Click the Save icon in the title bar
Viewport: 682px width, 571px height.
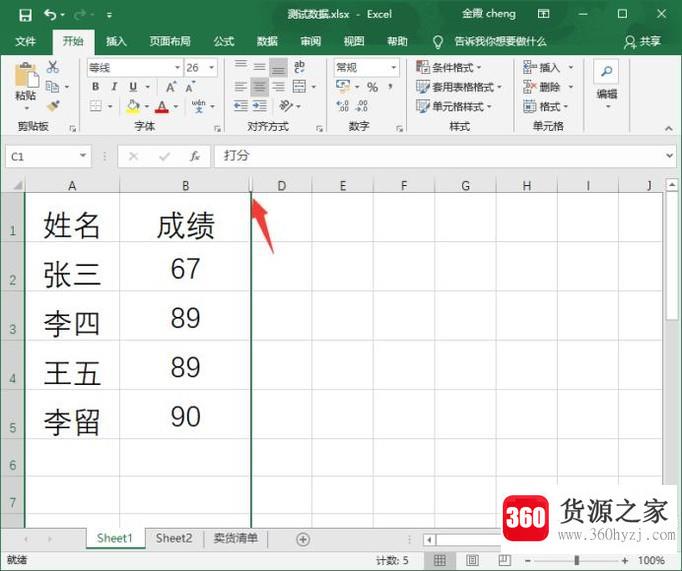tap(25, 15)
